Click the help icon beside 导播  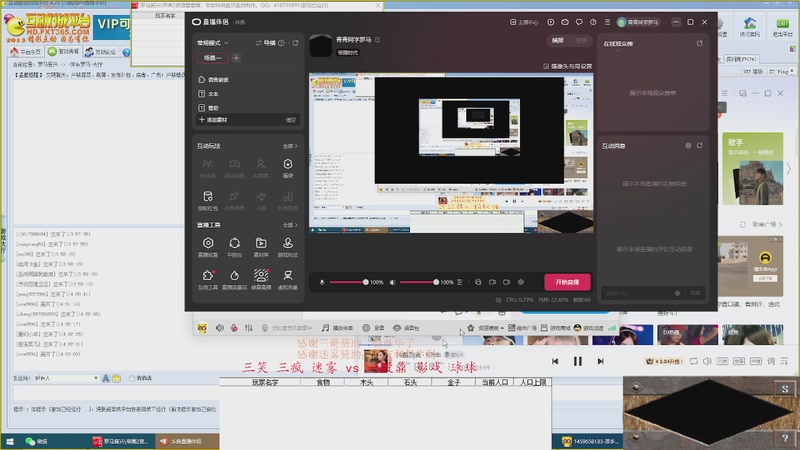click(282, 43)
